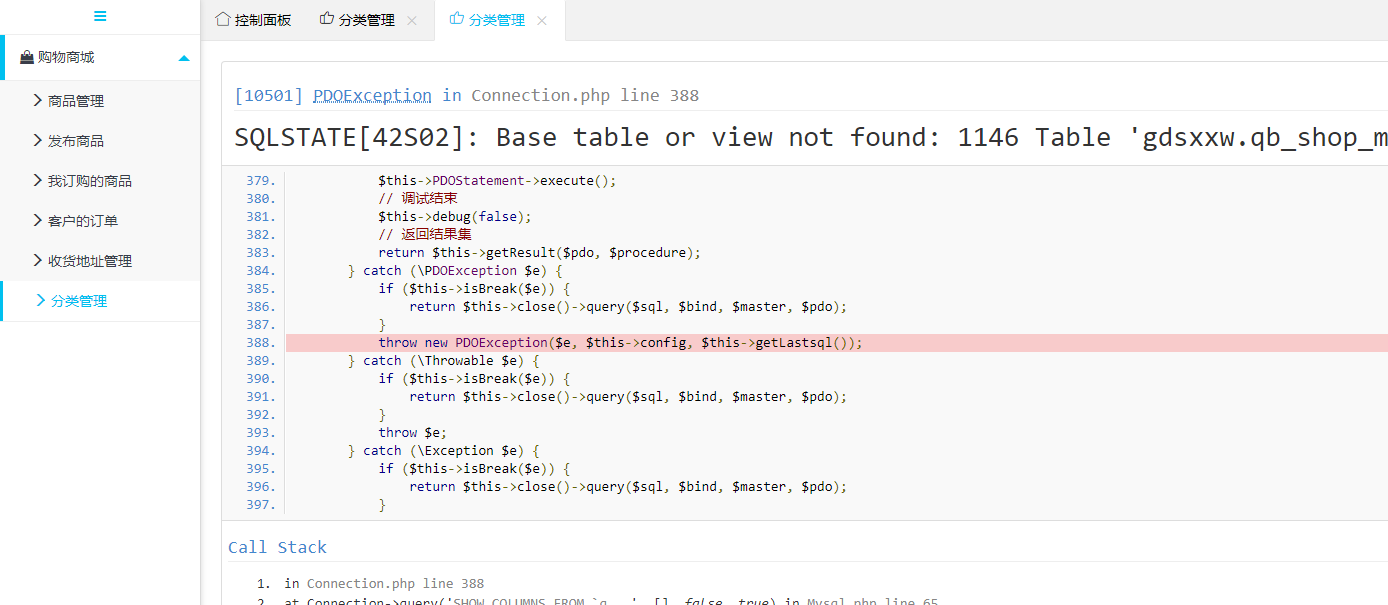Viewport: 1388px width, 605px height.
Task: Click the highlighted line 388 throw statement
Action: point(620,343)
